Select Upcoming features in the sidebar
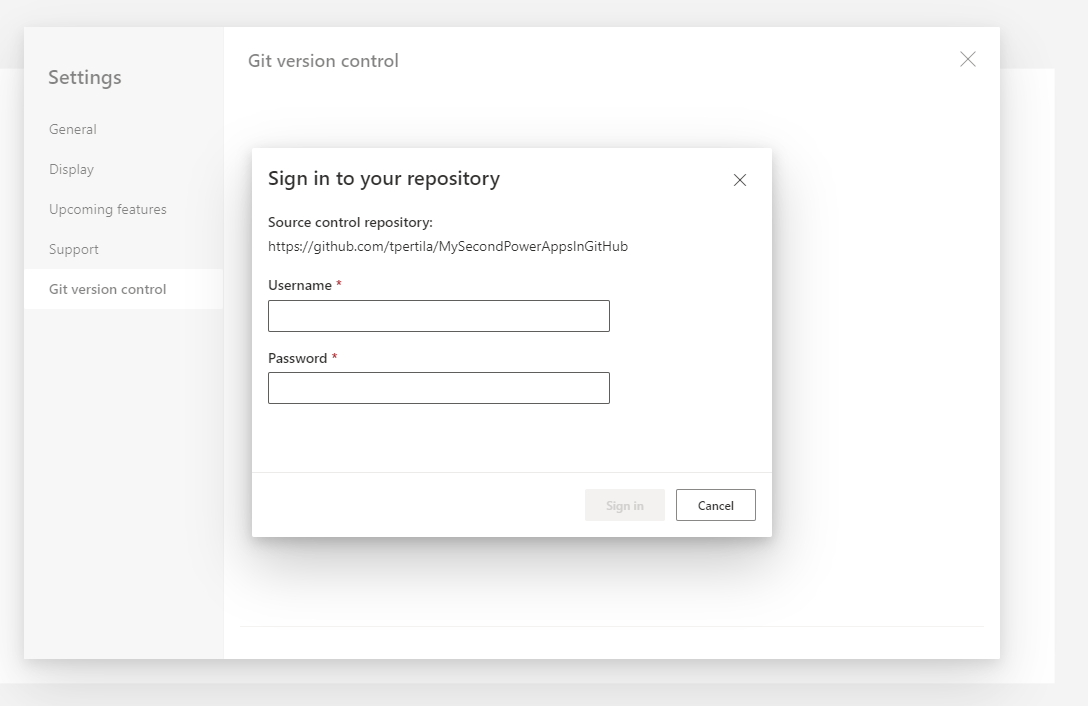The height and width of the screenshot is (706, 1088). click(108, 209)
